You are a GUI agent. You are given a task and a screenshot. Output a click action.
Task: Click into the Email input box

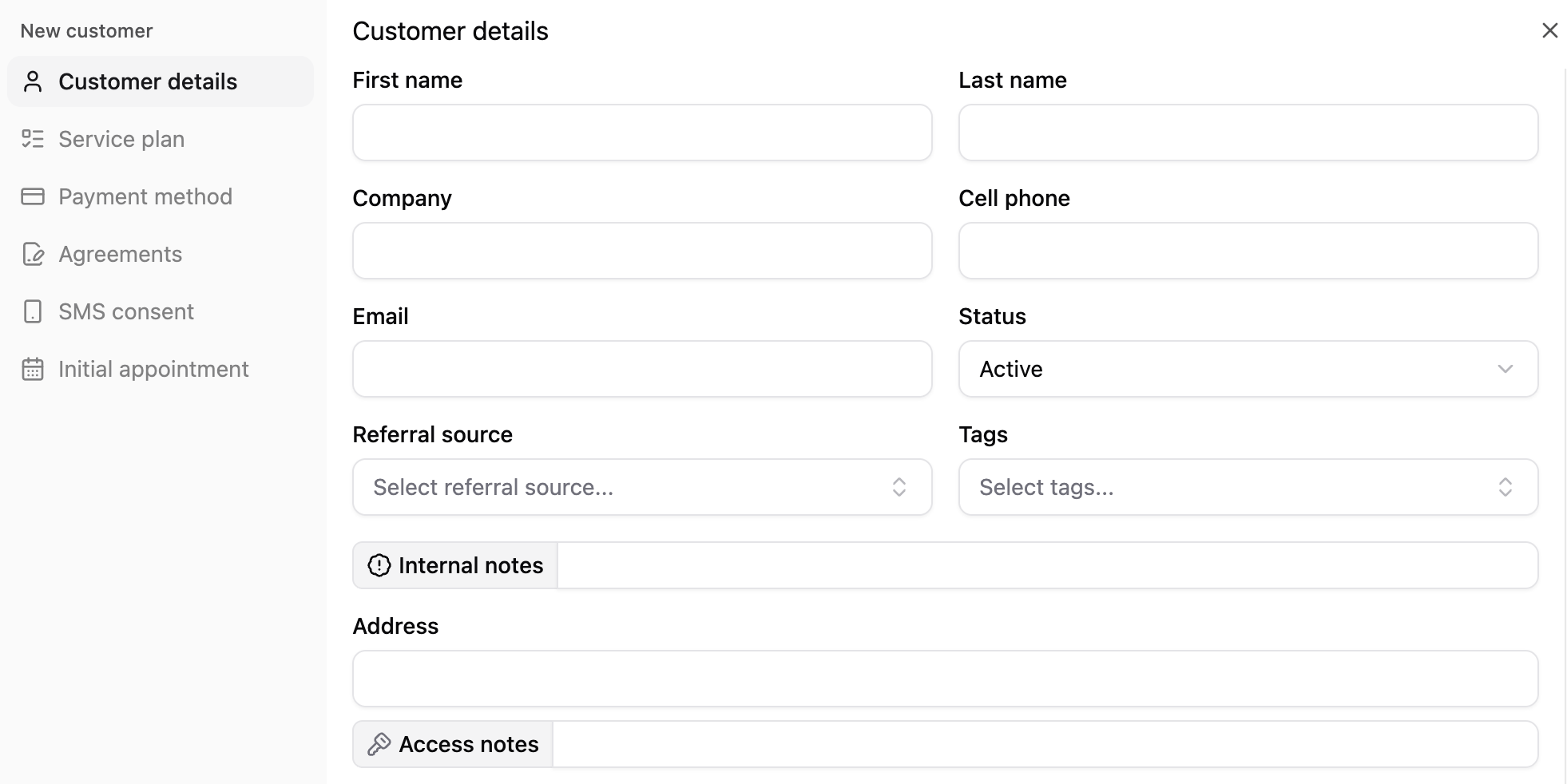(642, 369)
